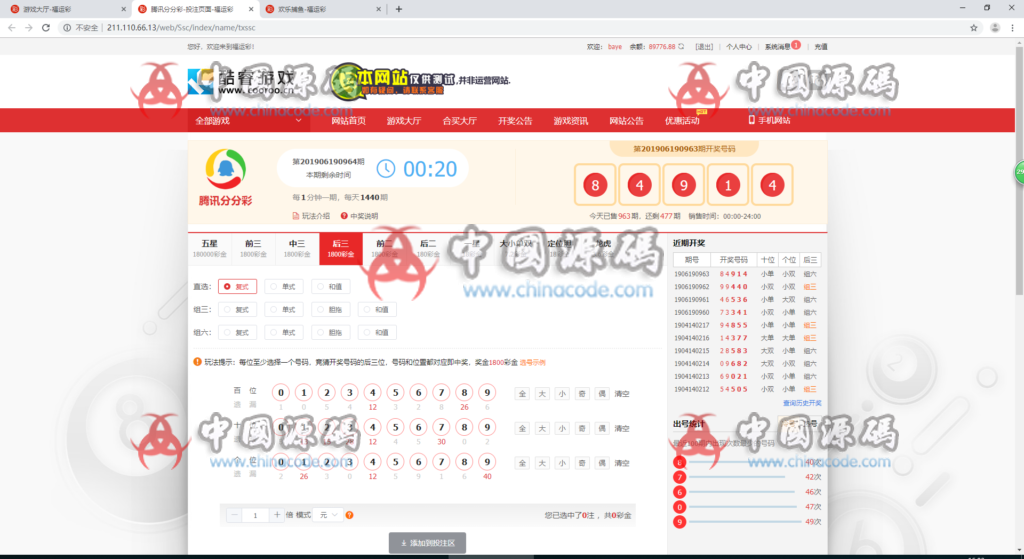
Task: Pick number 0 in 百位 row
Action: pyautogui.click(x=281, y=392)
